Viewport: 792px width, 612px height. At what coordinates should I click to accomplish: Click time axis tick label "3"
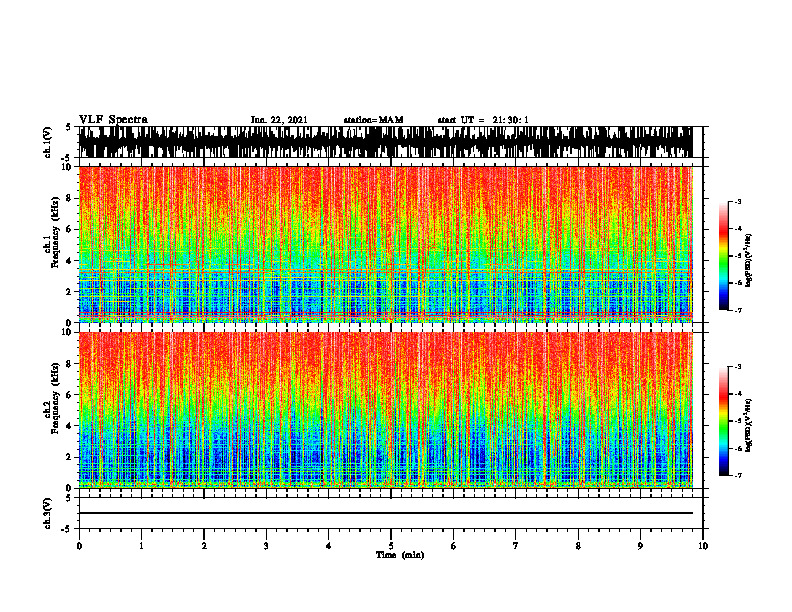(x=266, y=546)
